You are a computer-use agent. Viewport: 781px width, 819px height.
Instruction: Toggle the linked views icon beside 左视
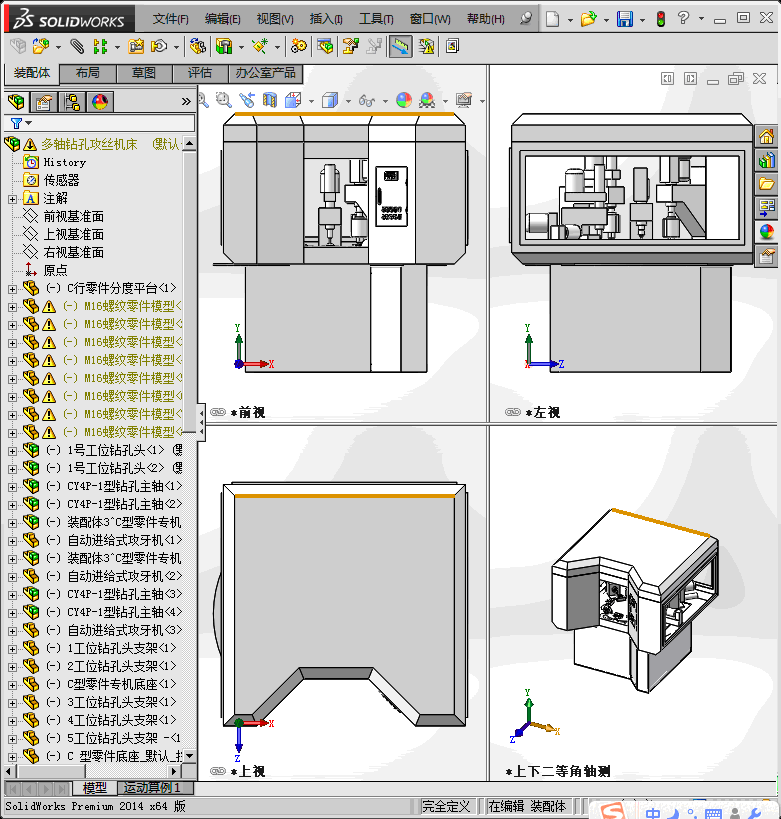click(x=513, y=412)
